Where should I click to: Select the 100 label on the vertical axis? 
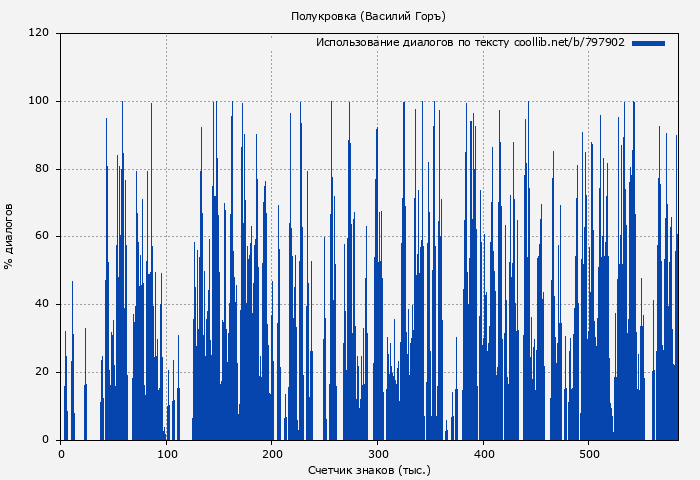pos(39,101)
